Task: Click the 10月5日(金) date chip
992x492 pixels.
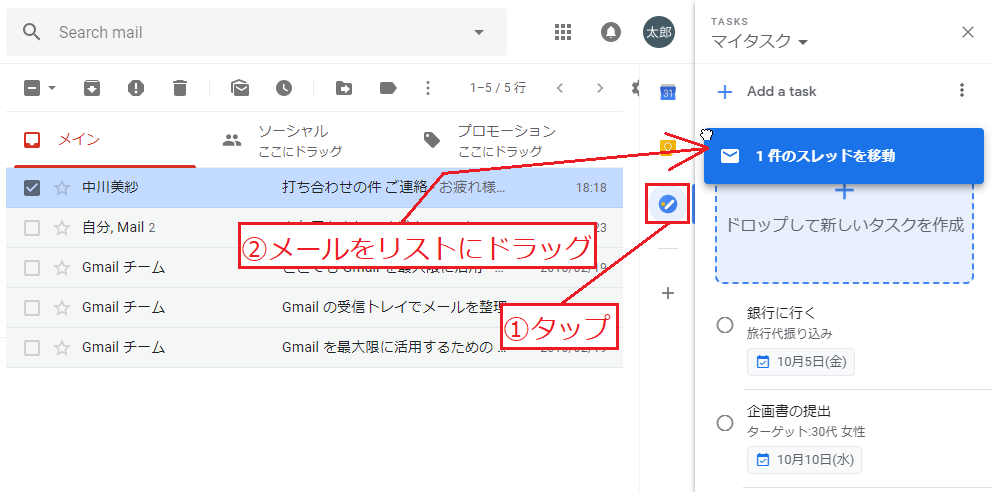Action: [x=800, y=362]
